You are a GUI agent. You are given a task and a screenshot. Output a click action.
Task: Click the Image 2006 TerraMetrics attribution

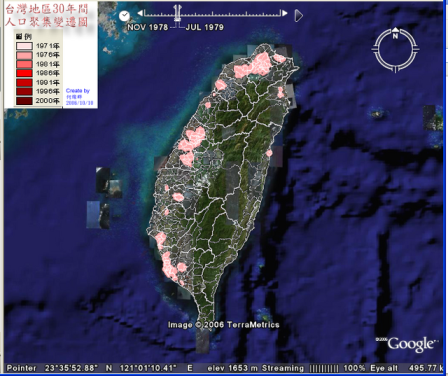pos(223,325)
